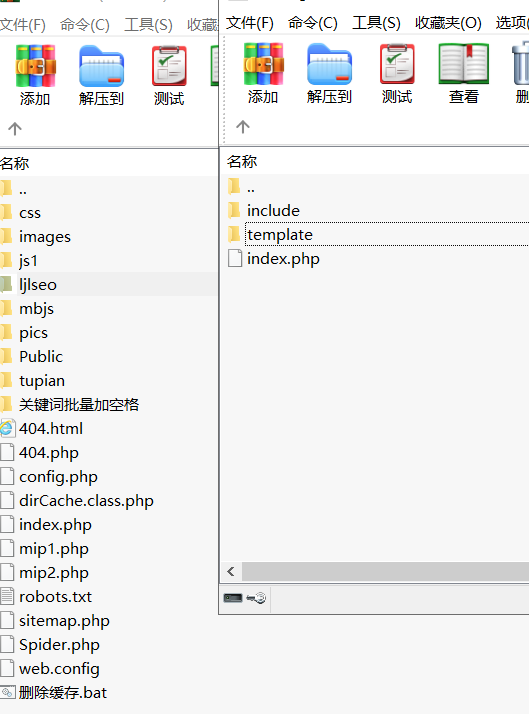Go up one level in right window
The image size is (529, 714).
[x=243, y=127]
